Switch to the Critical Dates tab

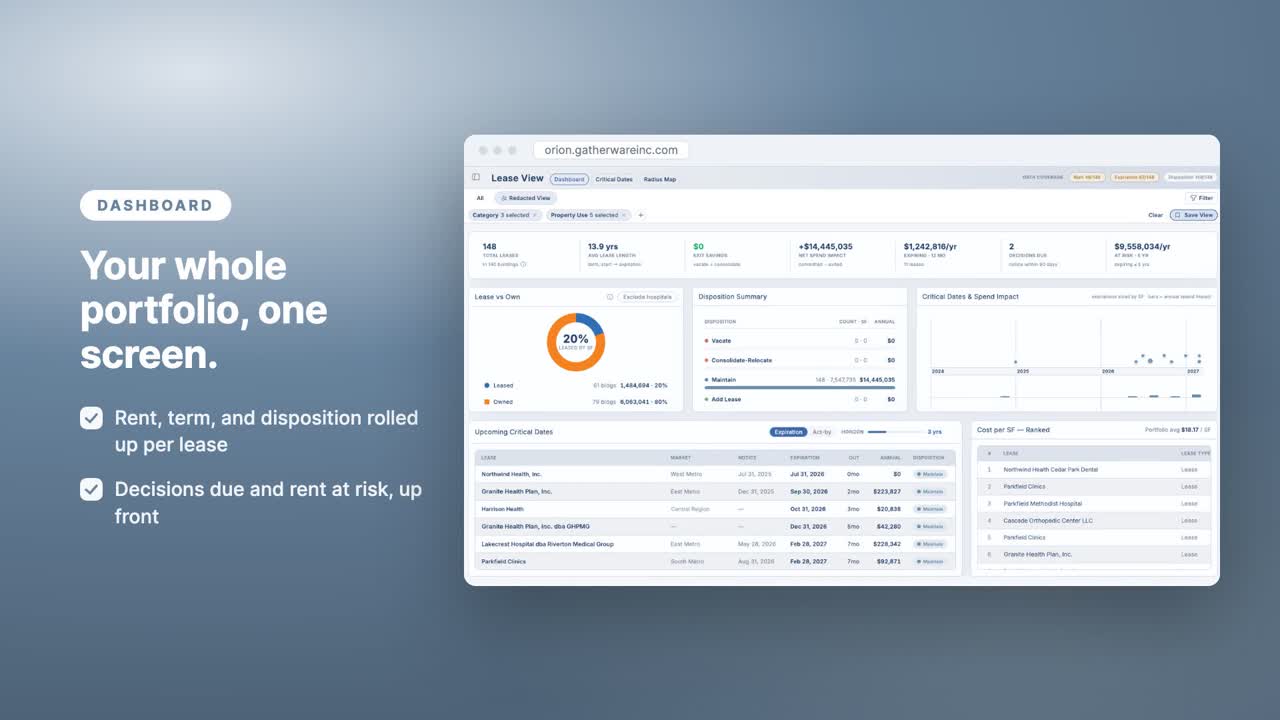(614, 179)
